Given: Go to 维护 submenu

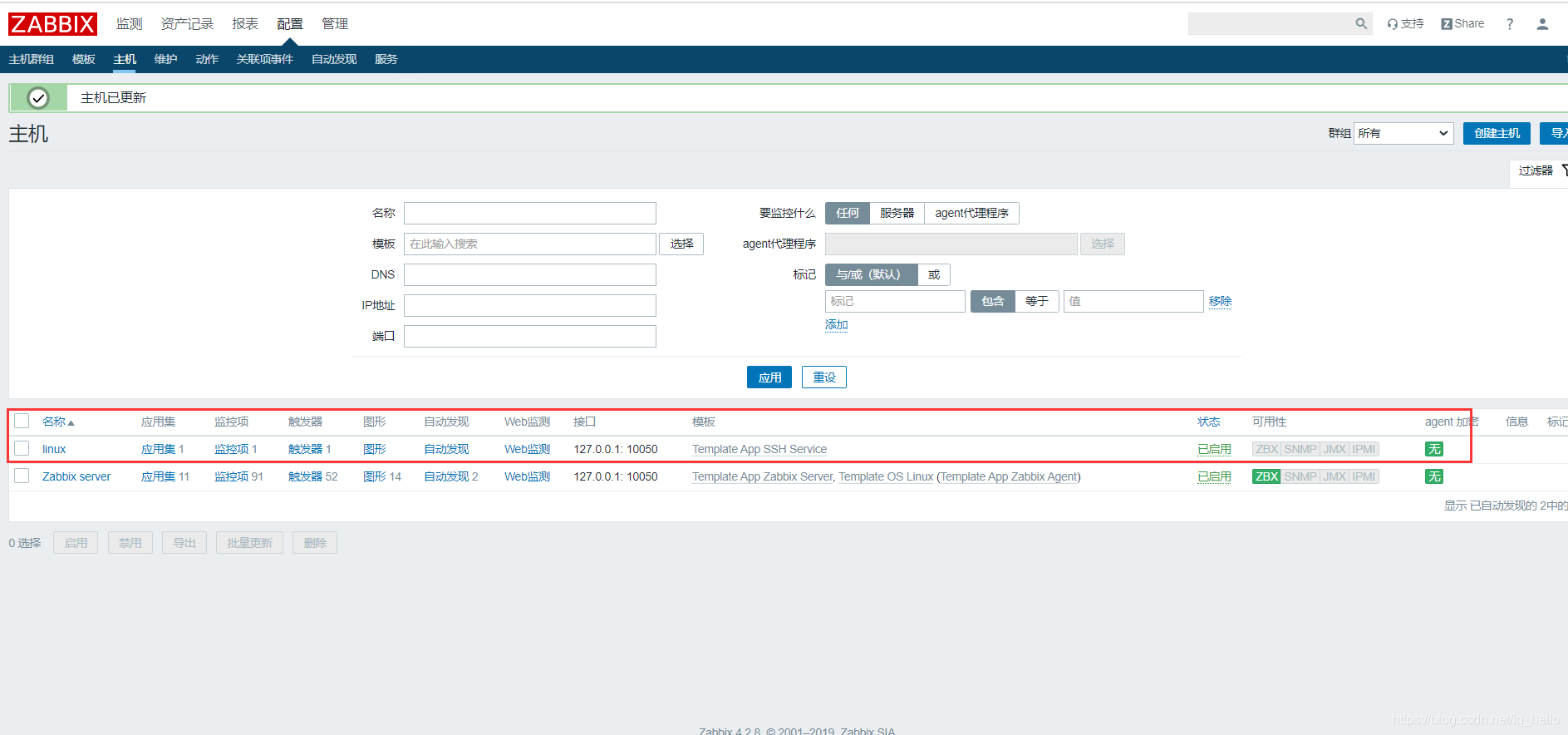Looking at the screenshot, I should pos(166,59).
